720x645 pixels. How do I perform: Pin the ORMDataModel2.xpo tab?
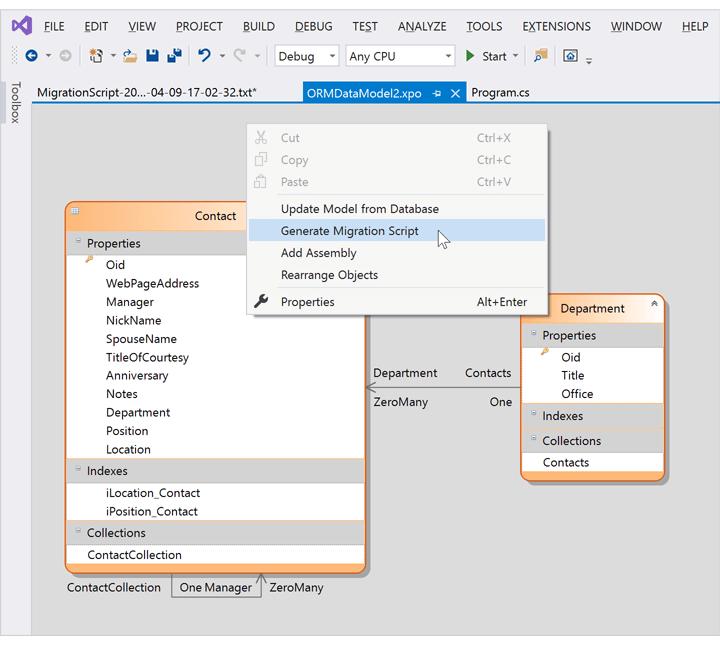click(x=437, y=94)
